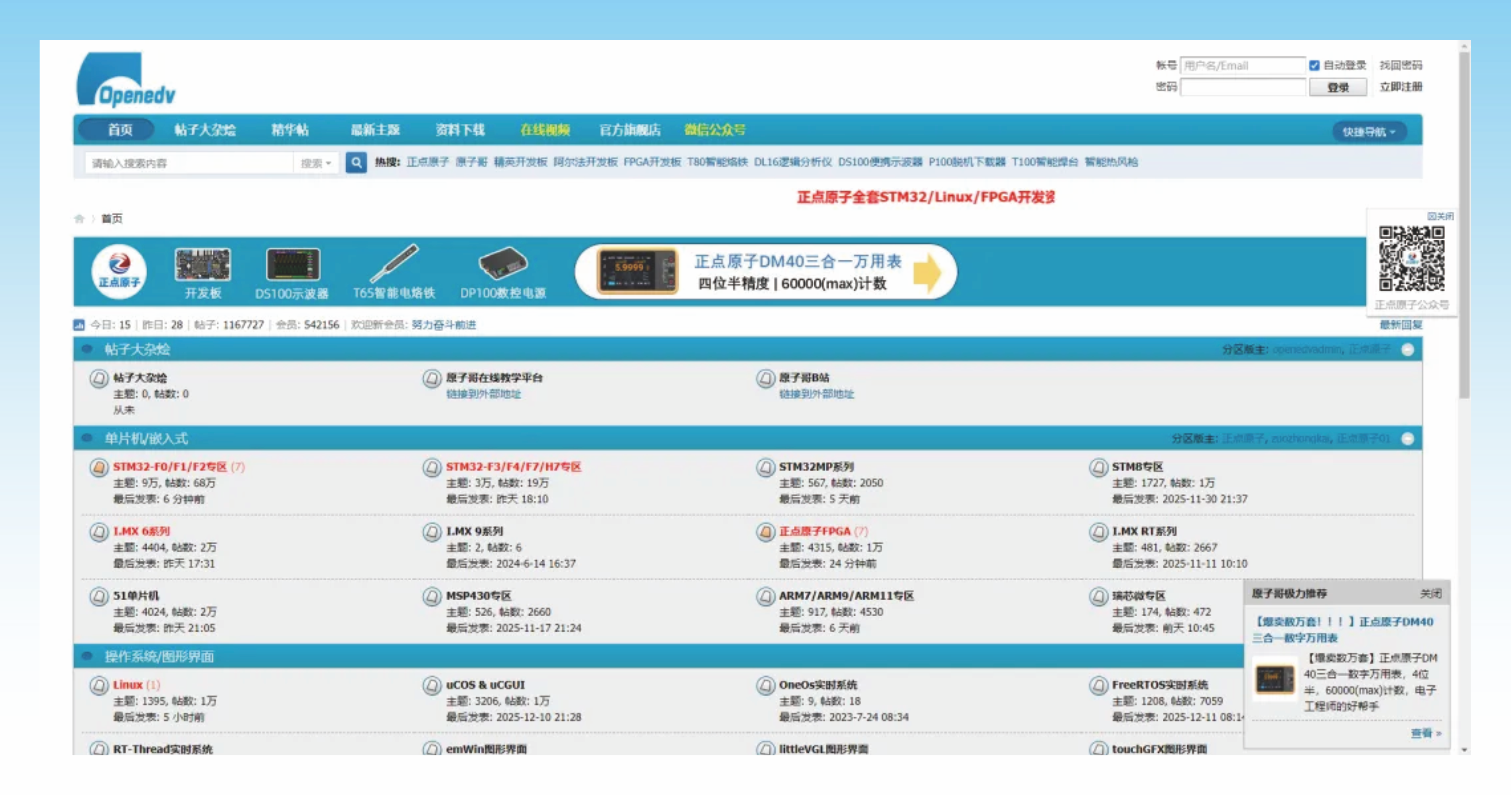
Task: Expand the 搜索 type dropdown
Action: (x=316, y=163)
